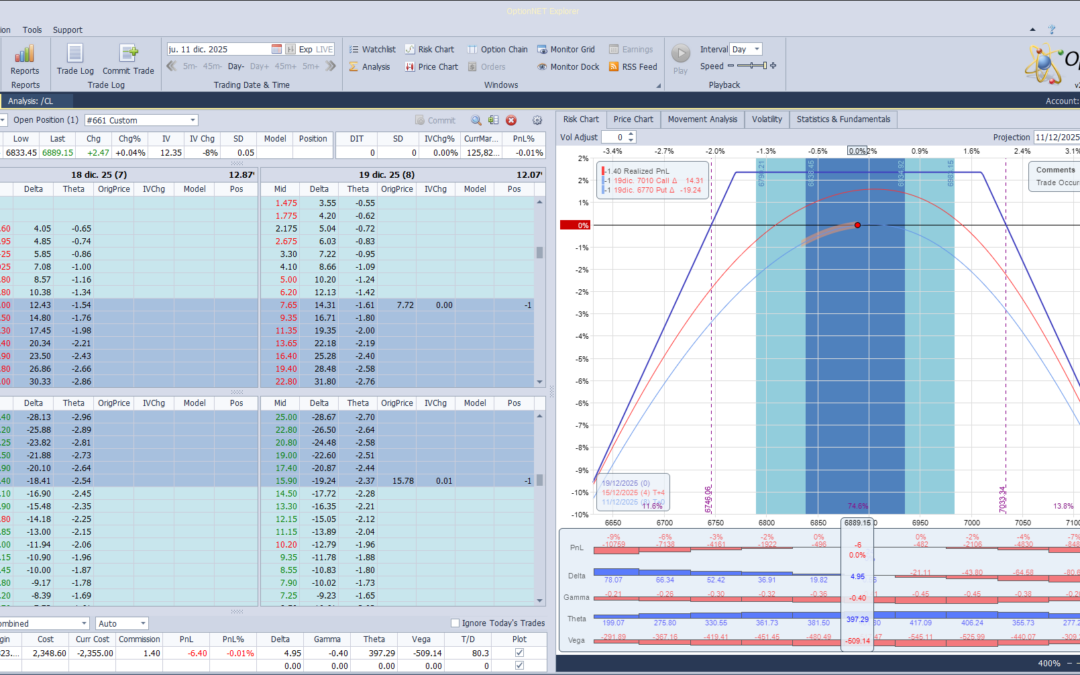Step forward one day with Day+
Image resolution: width=1080 pixels, height=675 pixels.
point(259,66)
